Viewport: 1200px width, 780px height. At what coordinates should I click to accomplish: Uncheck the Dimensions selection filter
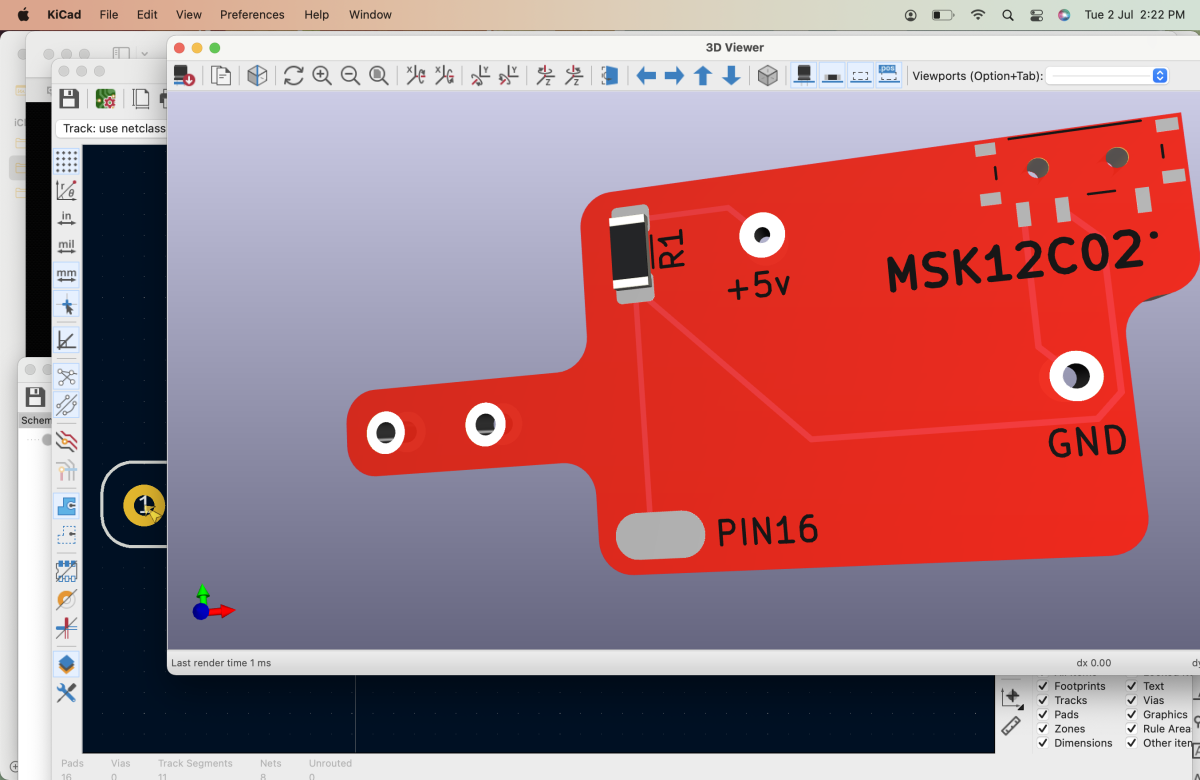point(1043,743)
